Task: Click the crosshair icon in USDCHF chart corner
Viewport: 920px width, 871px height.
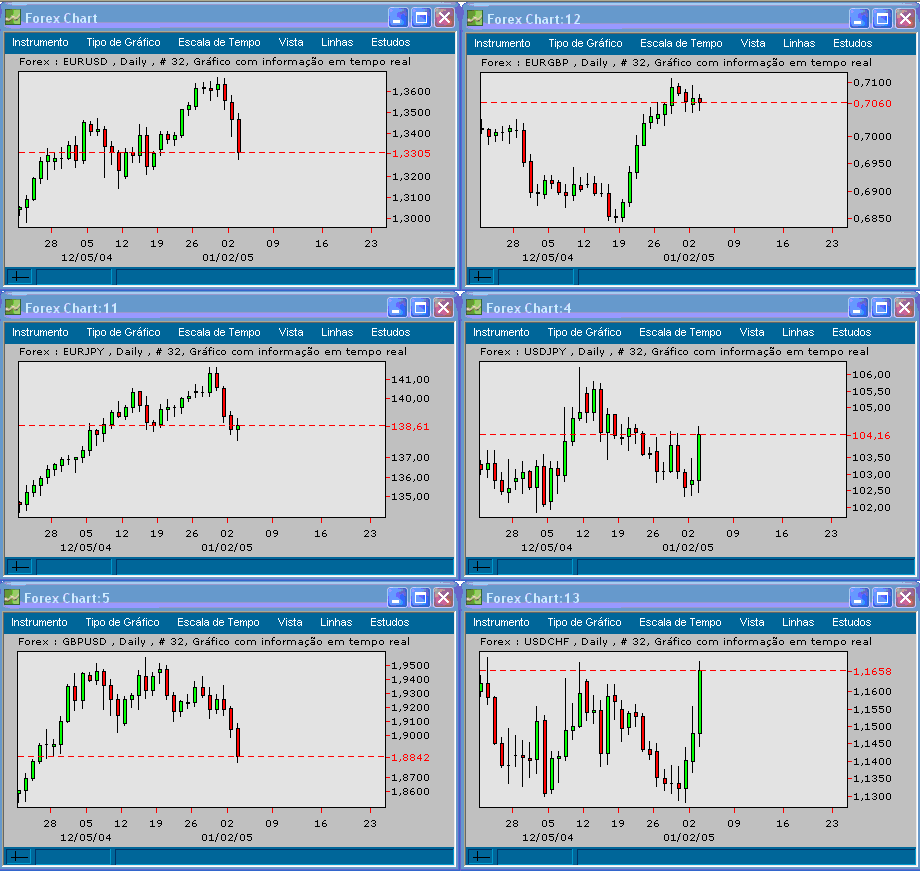Action: (480, 856)
